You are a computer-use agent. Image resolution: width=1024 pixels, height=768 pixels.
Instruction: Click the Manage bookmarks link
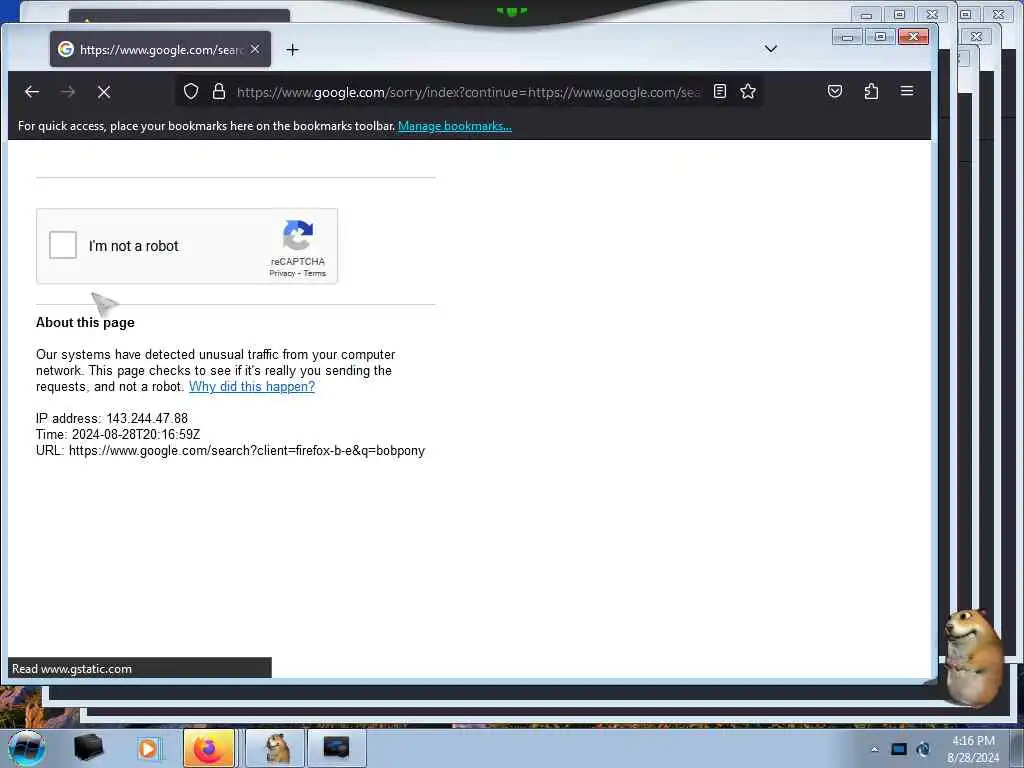[455, 125]
